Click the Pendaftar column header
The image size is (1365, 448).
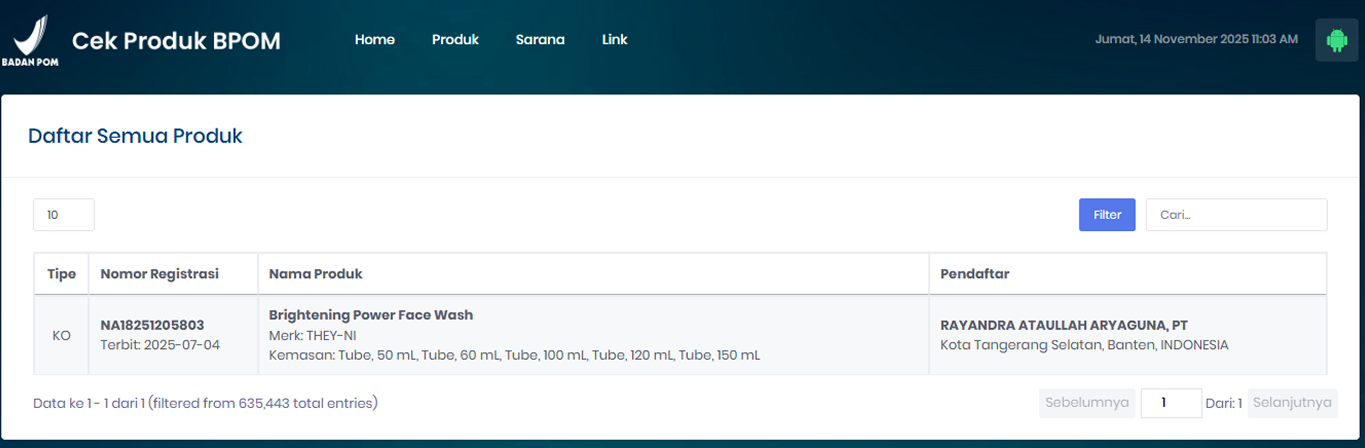[x=974, y=274]
